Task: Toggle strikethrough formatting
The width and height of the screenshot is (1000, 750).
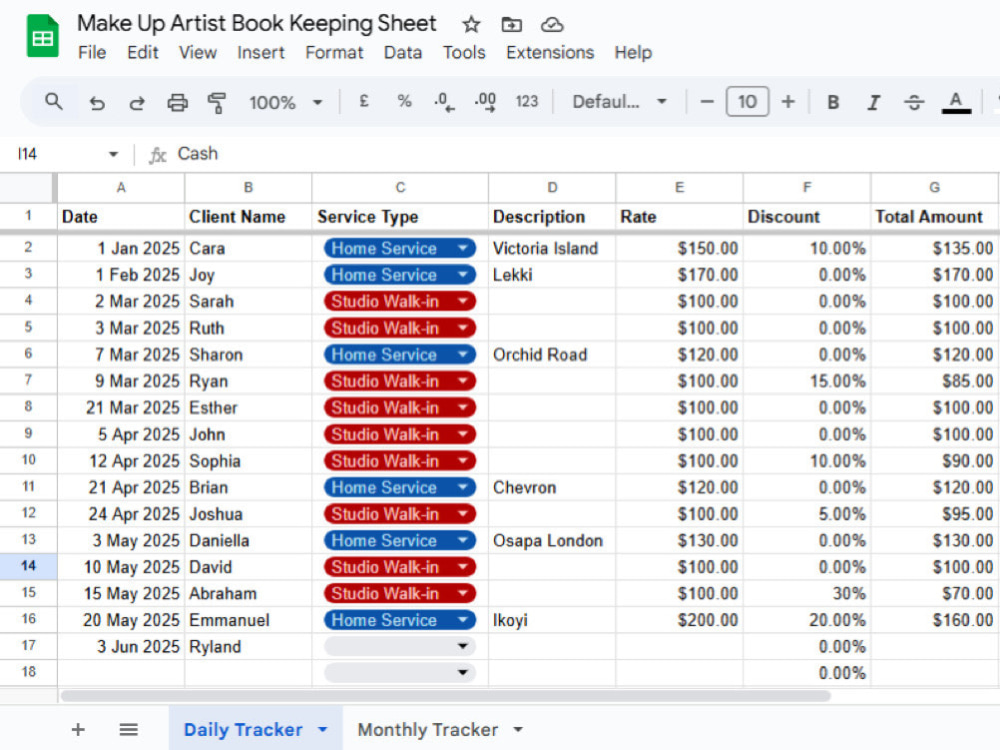Action: 914,102
